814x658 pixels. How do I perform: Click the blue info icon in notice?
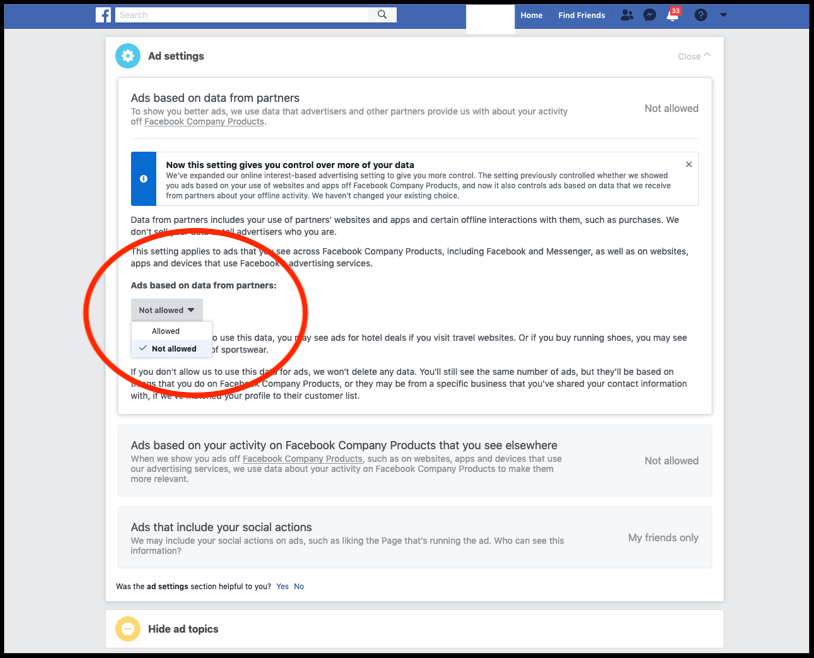(144, 179)
